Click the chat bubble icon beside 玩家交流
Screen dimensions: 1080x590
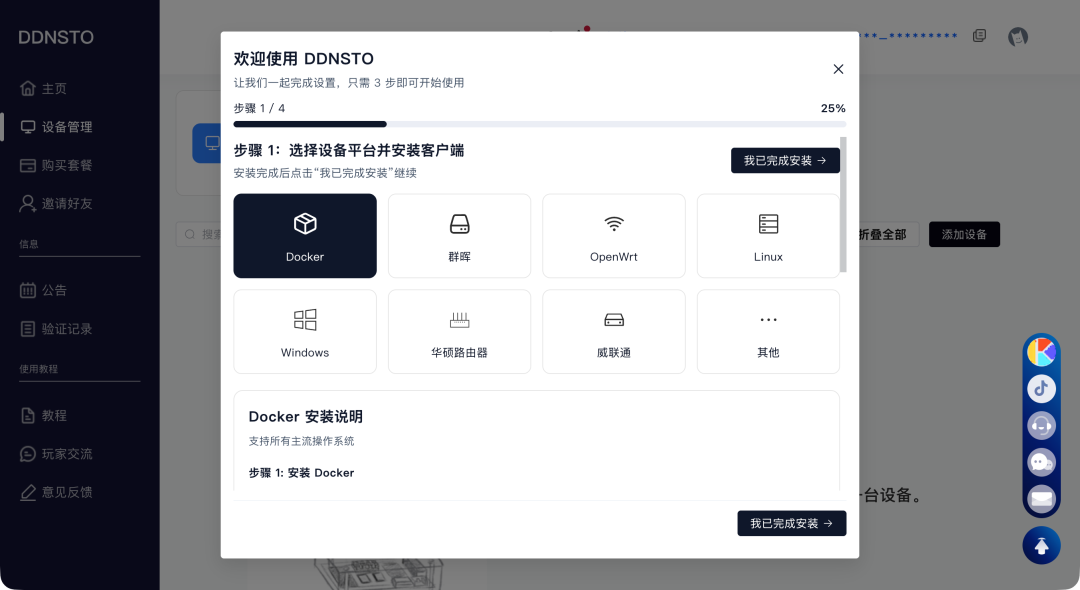click(x=28, y=454)
